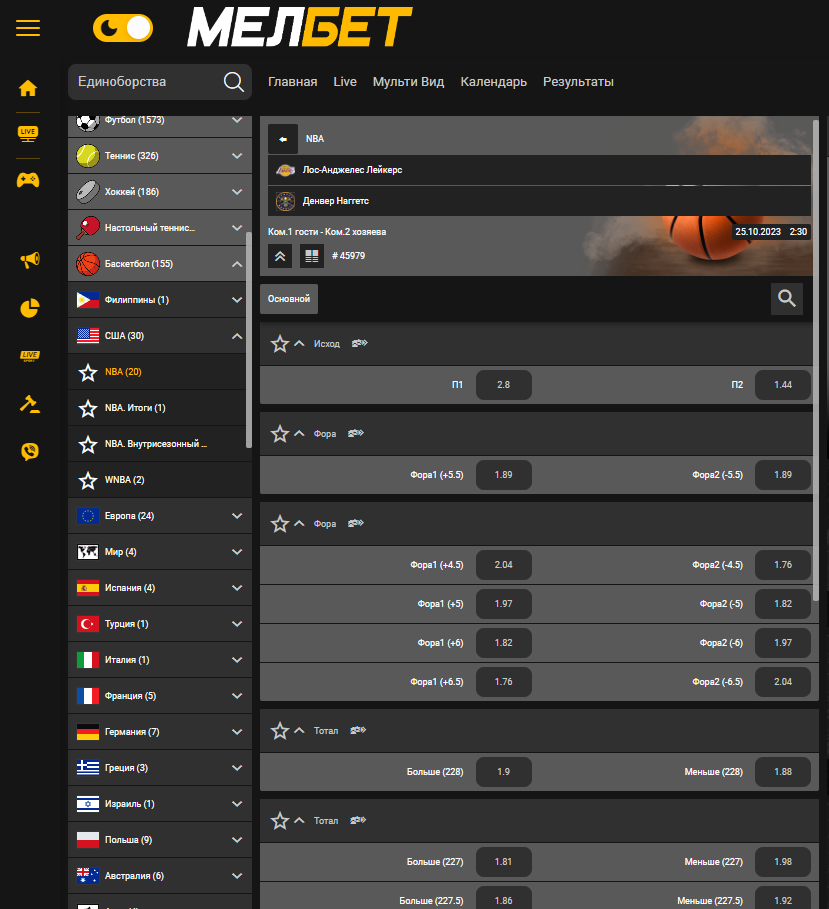The image size is (829, 909).
Task: Favorite the Исход market star
Action: 280,344
